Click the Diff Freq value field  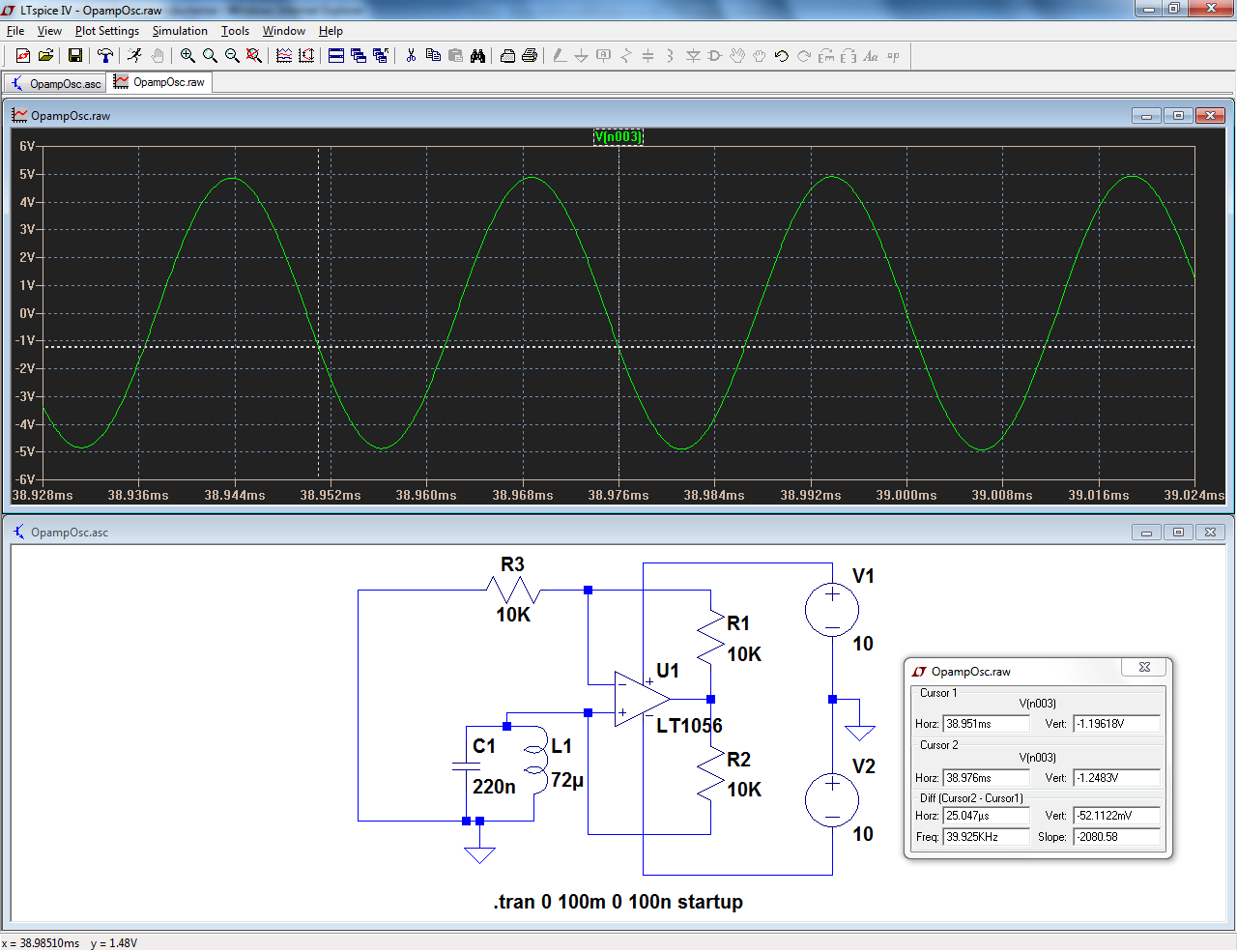coord(986,837)
